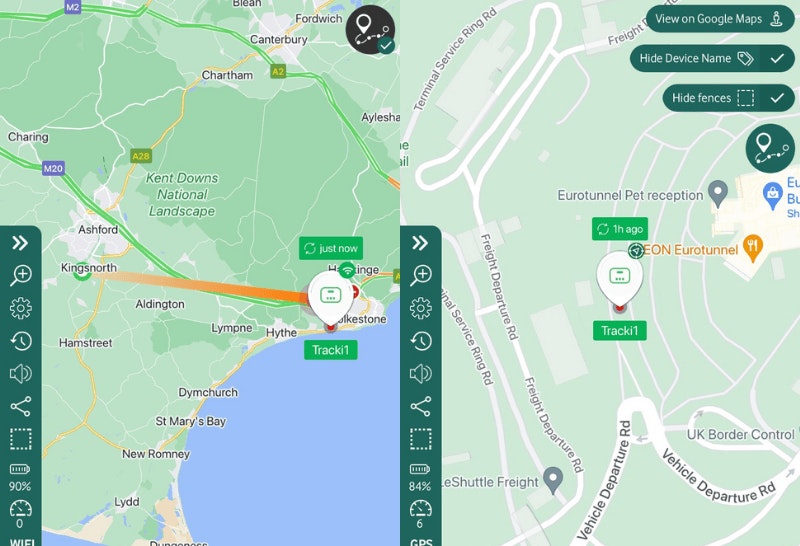The image size is (800, 546).
Task: Select Tracki1 label on left map
Action: point(331,350)
